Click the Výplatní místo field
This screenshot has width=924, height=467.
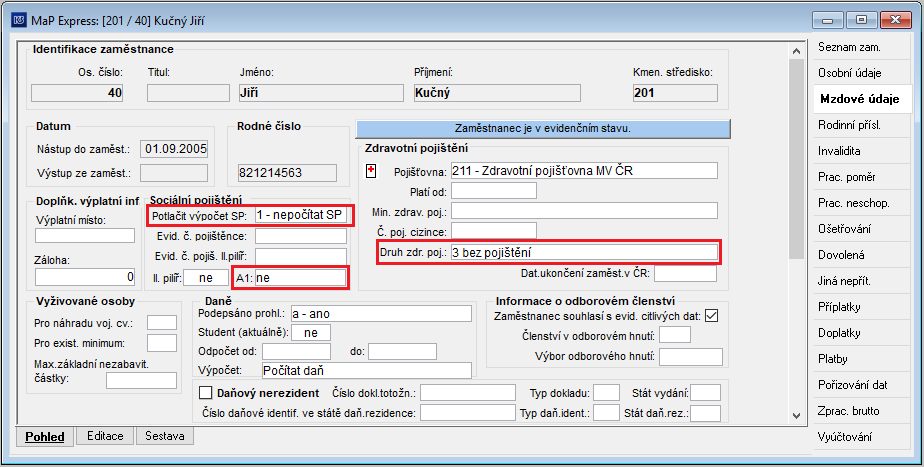(85, 235)
